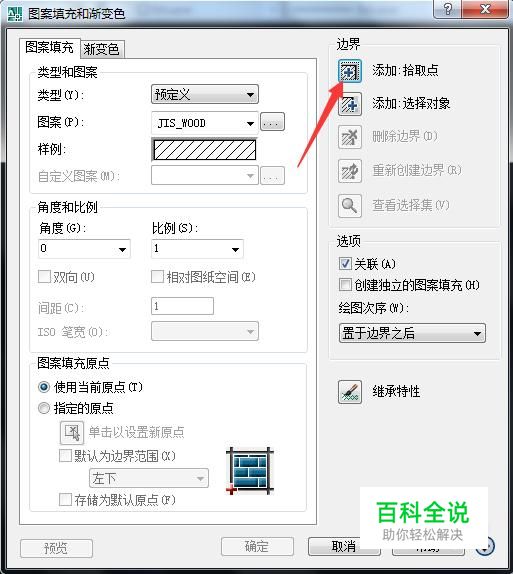Open the Type (类型) dropdown showing 预定义
Viewport: 513px width, 574px height.
(x=205, y=94)
